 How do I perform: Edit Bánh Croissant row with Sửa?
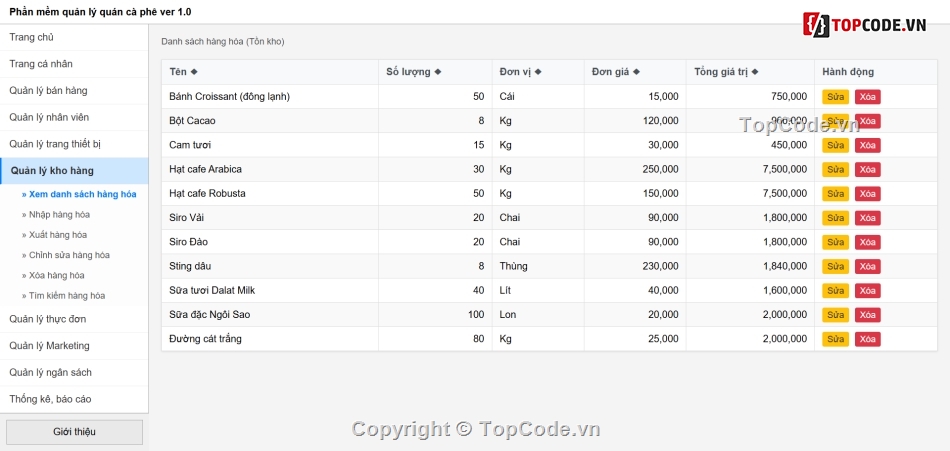(x=835, y=97)
